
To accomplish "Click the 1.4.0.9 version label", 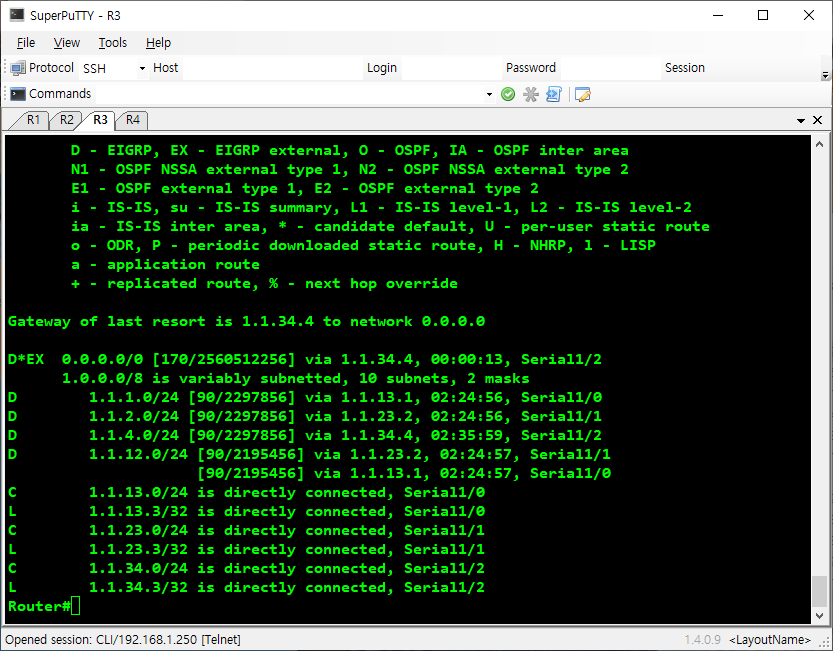I will [702, 640].
